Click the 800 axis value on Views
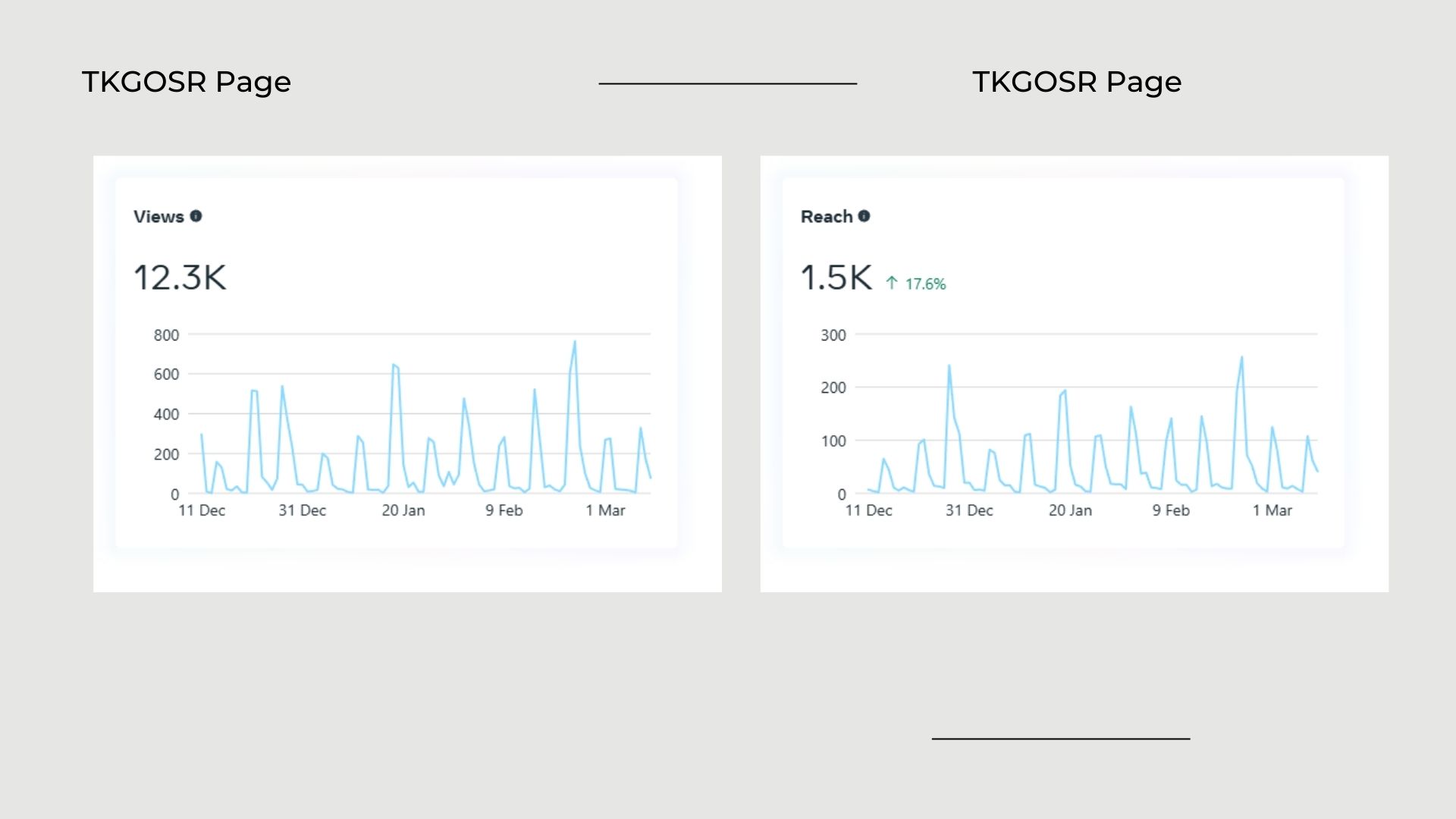 click(x=166, y=335)
